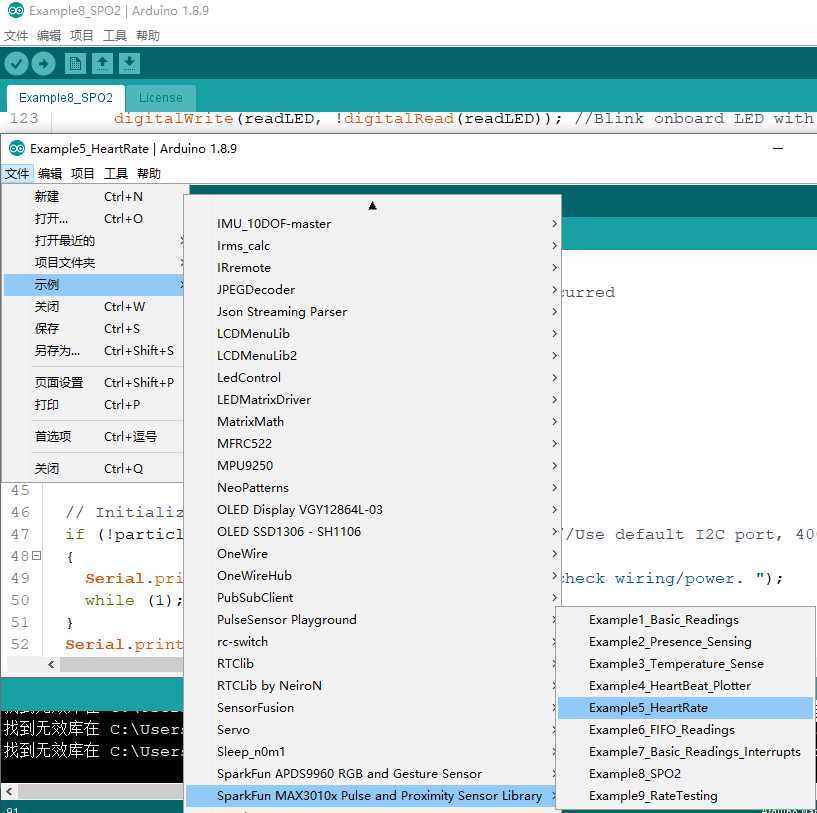The image size is (817, 813).
Task: Expand 示例 submenu entry
Action: point(94,285)
